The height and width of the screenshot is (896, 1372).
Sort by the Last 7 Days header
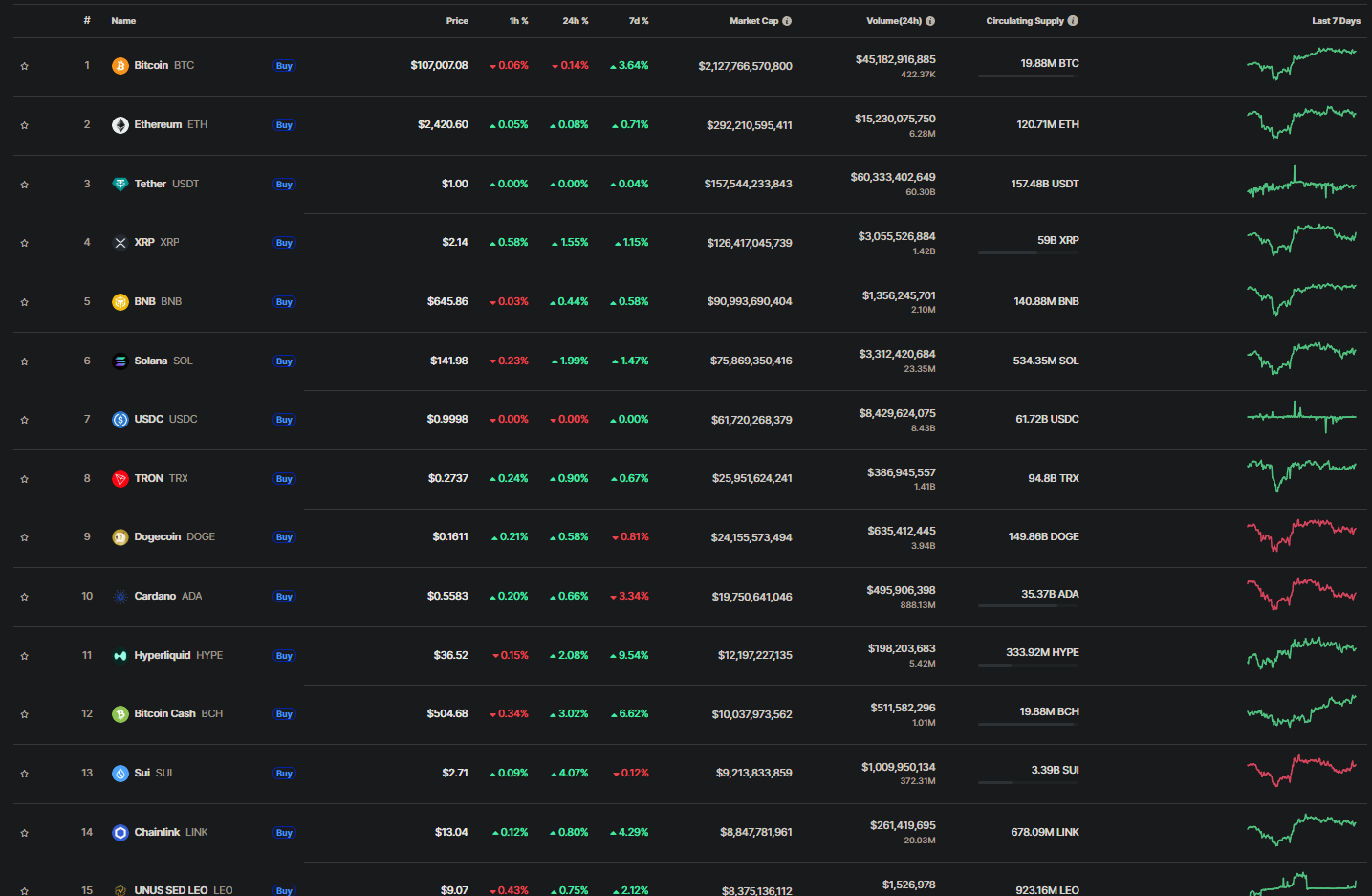[1336, 21]
